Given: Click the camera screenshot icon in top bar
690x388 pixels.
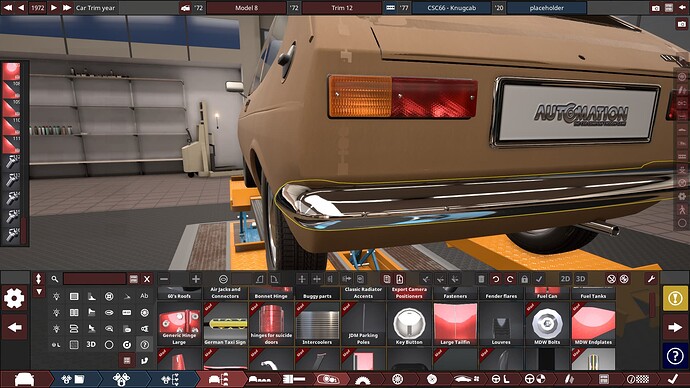Looking at the screenshot, I should click(x=656, y=8).
